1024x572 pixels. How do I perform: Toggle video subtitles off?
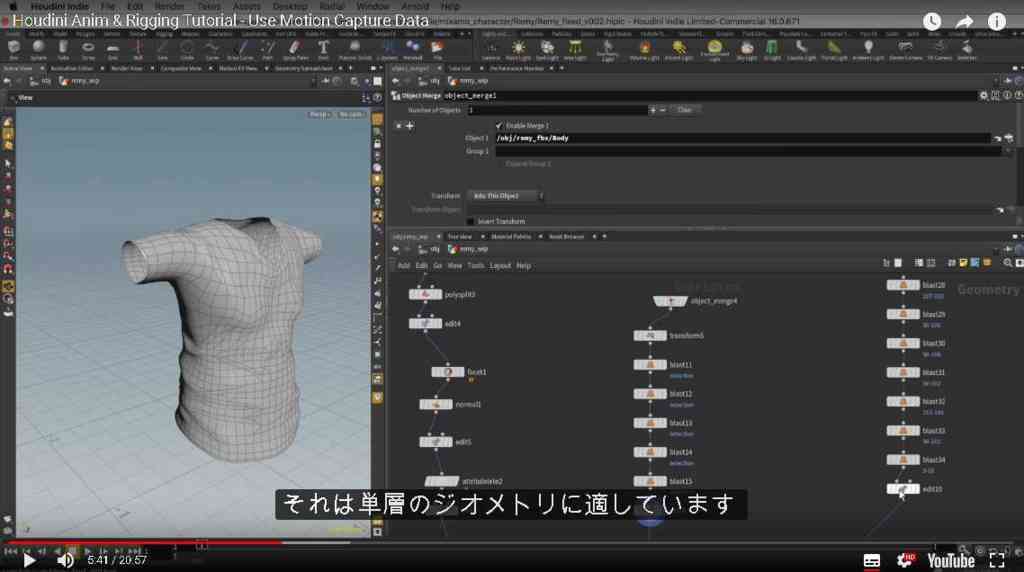[x=871, y=560]
